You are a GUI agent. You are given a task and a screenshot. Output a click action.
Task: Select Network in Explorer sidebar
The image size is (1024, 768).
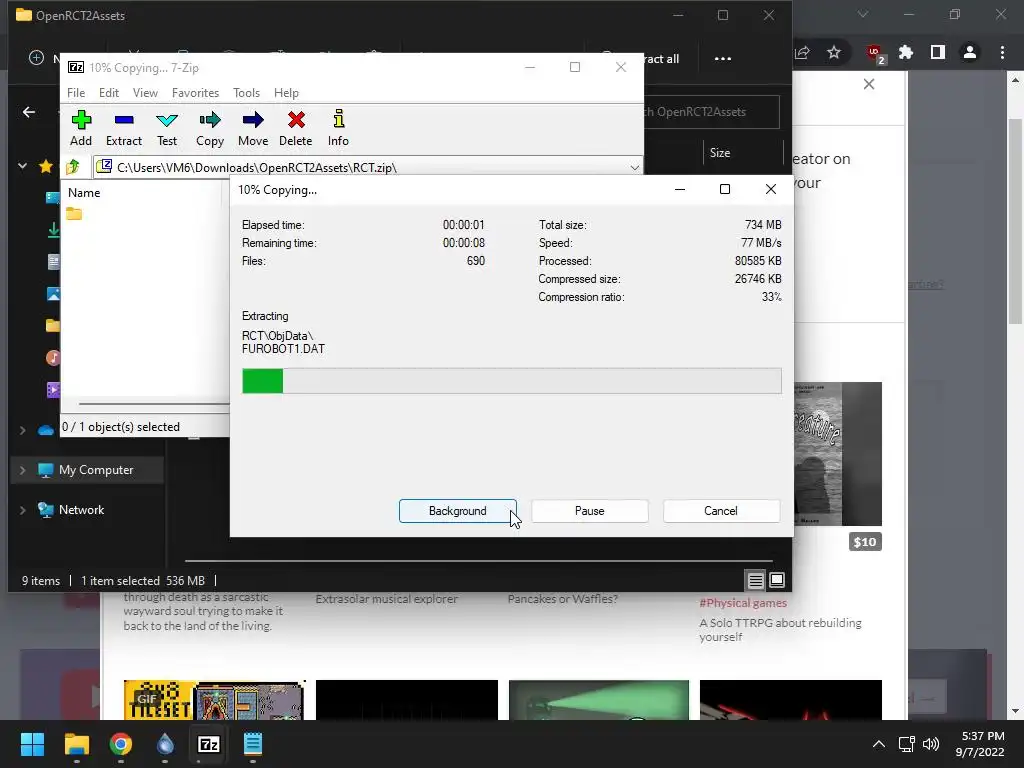click(x=81, y=510)
